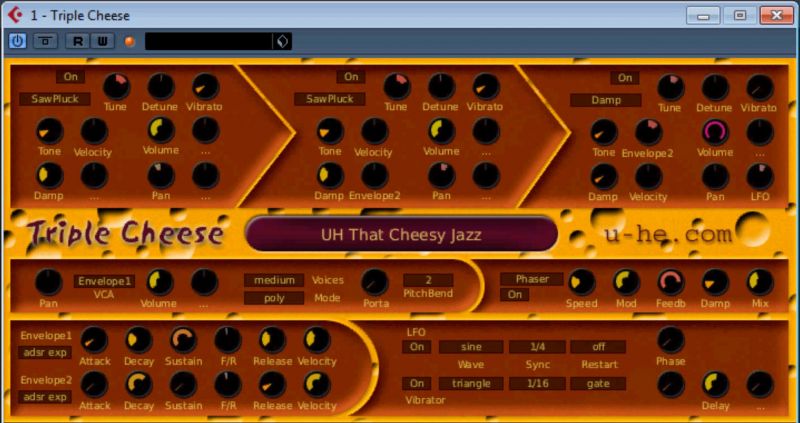Click third module Tune knob
The height and width of the screenshot is (423, 800).
(670, 87)
